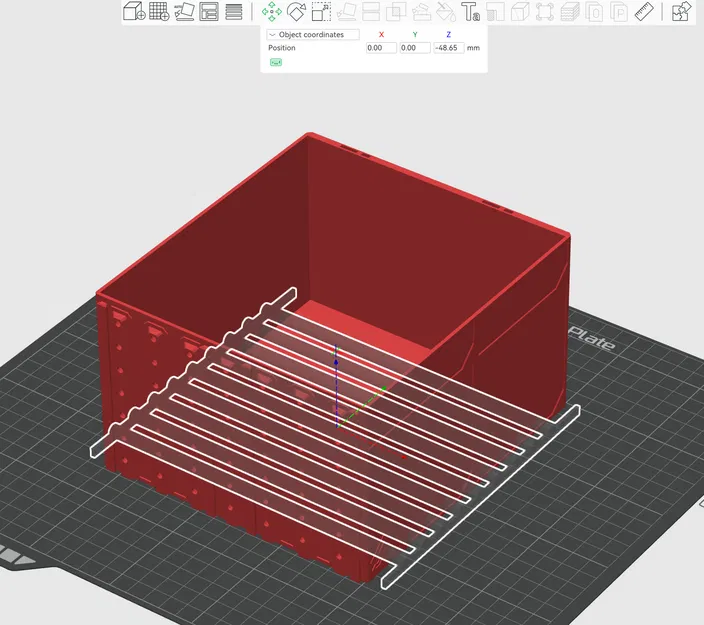Click the Lay on face icon
The width and height of the screenshot is (704, 625).
click(x=346, y=11)
